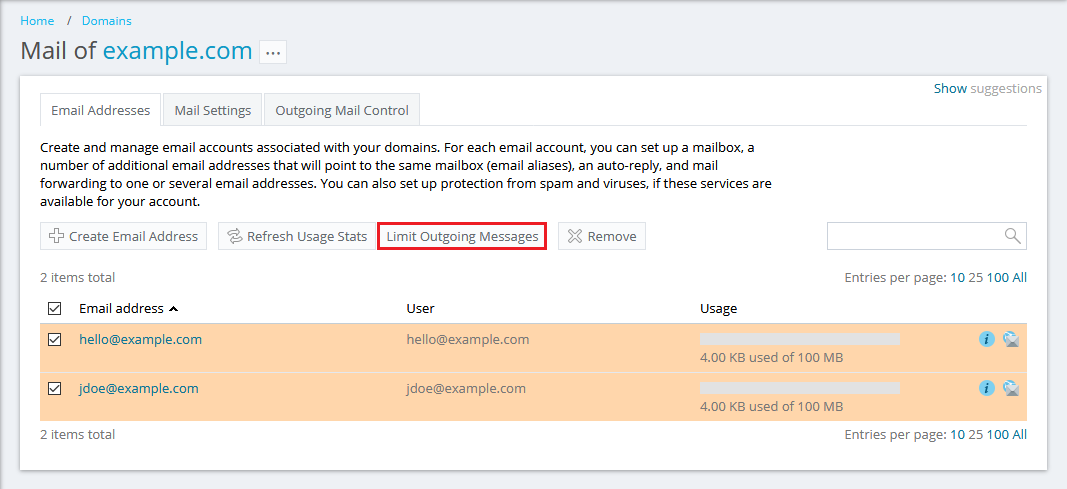Viewport: 1067px width, 489px height.
Task: Show suggestions panel
Action: (950, 88)
